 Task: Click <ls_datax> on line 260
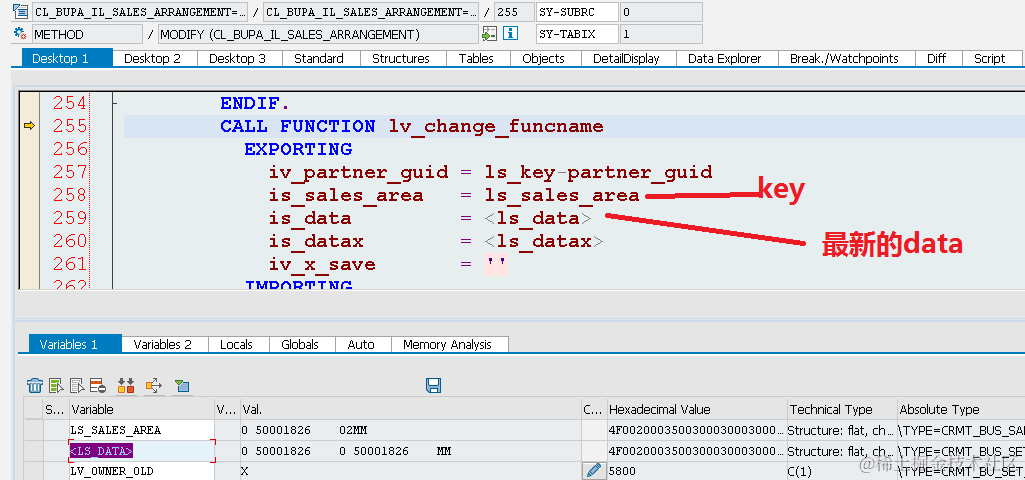(x=544, y=241)
